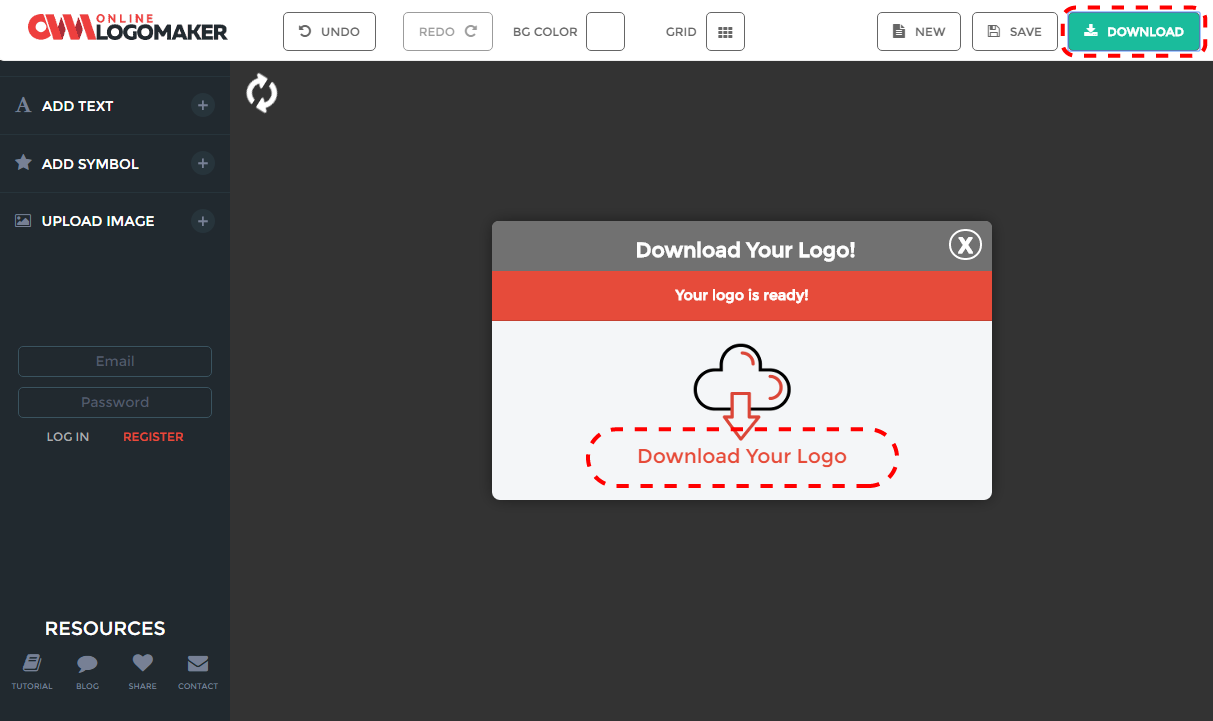The image size is (1213, 721).
Task: Click the Online Logomaker logo
Action: point(128,28)
